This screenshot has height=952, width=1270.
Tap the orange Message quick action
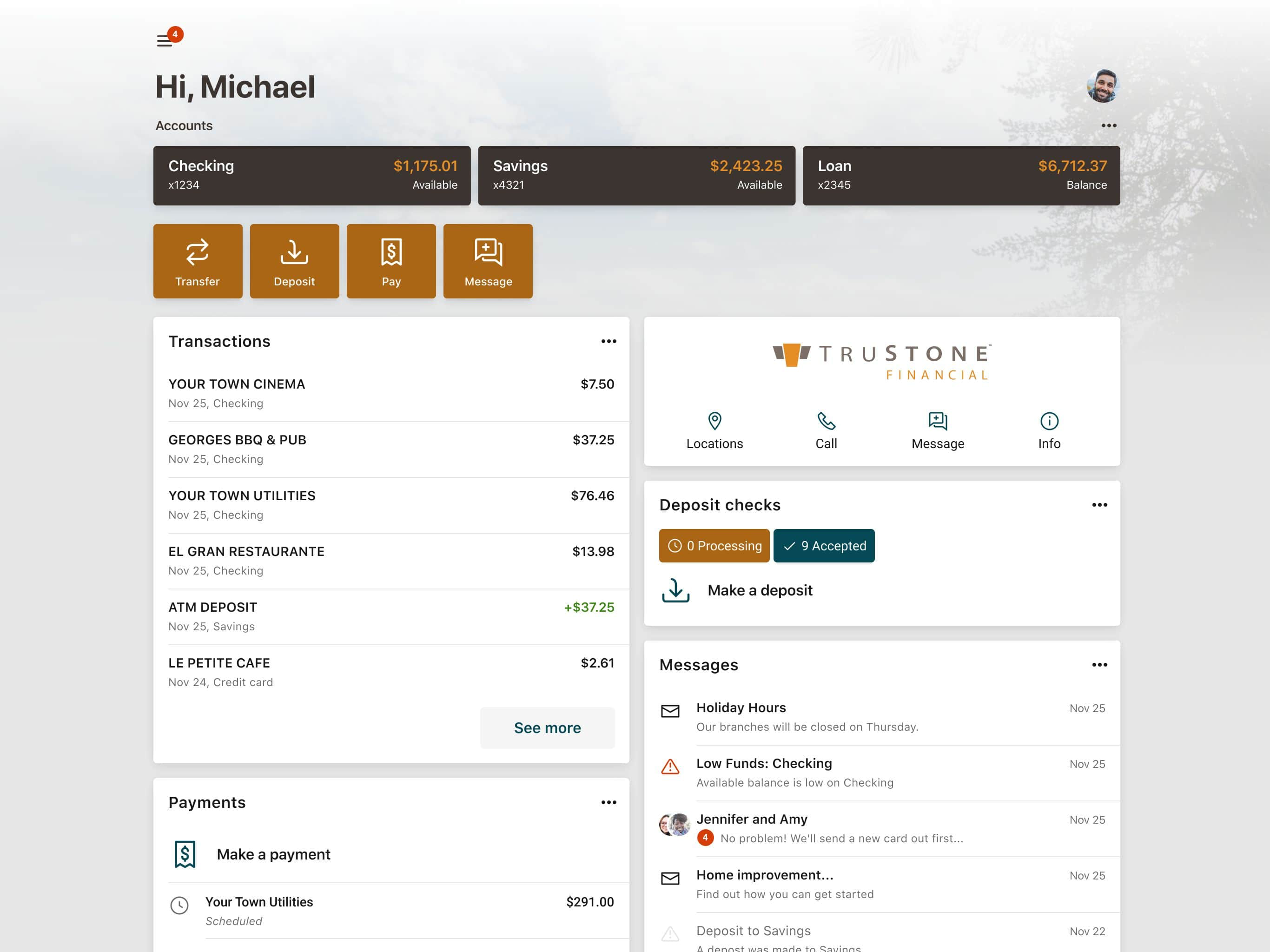click(488, 261)
